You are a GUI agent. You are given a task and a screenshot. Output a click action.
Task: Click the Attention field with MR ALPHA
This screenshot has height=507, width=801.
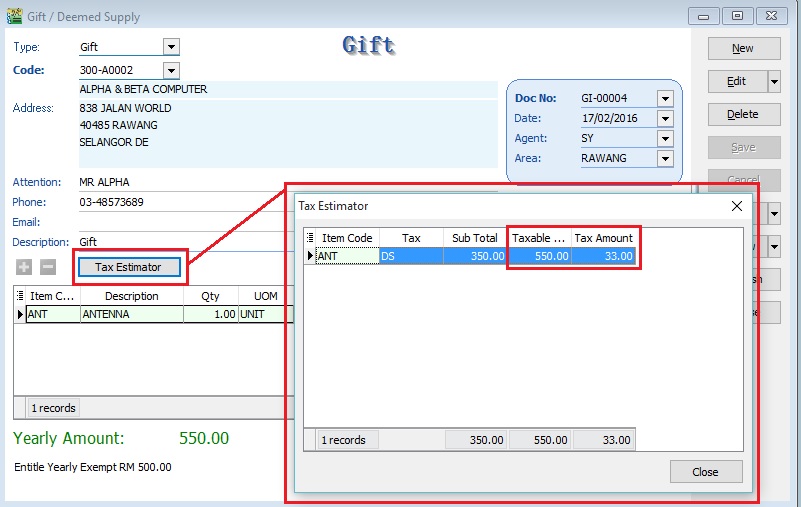180,182
